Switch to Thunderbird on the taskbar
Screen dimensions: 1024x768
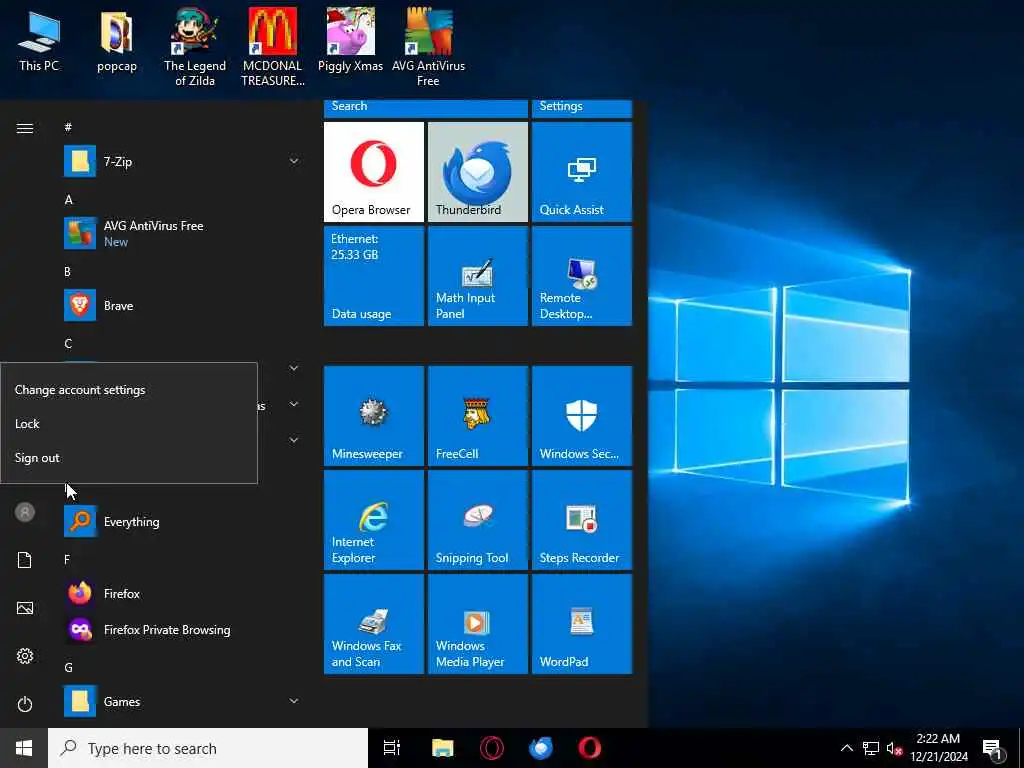pyautogui.click(x=541, y=748)
